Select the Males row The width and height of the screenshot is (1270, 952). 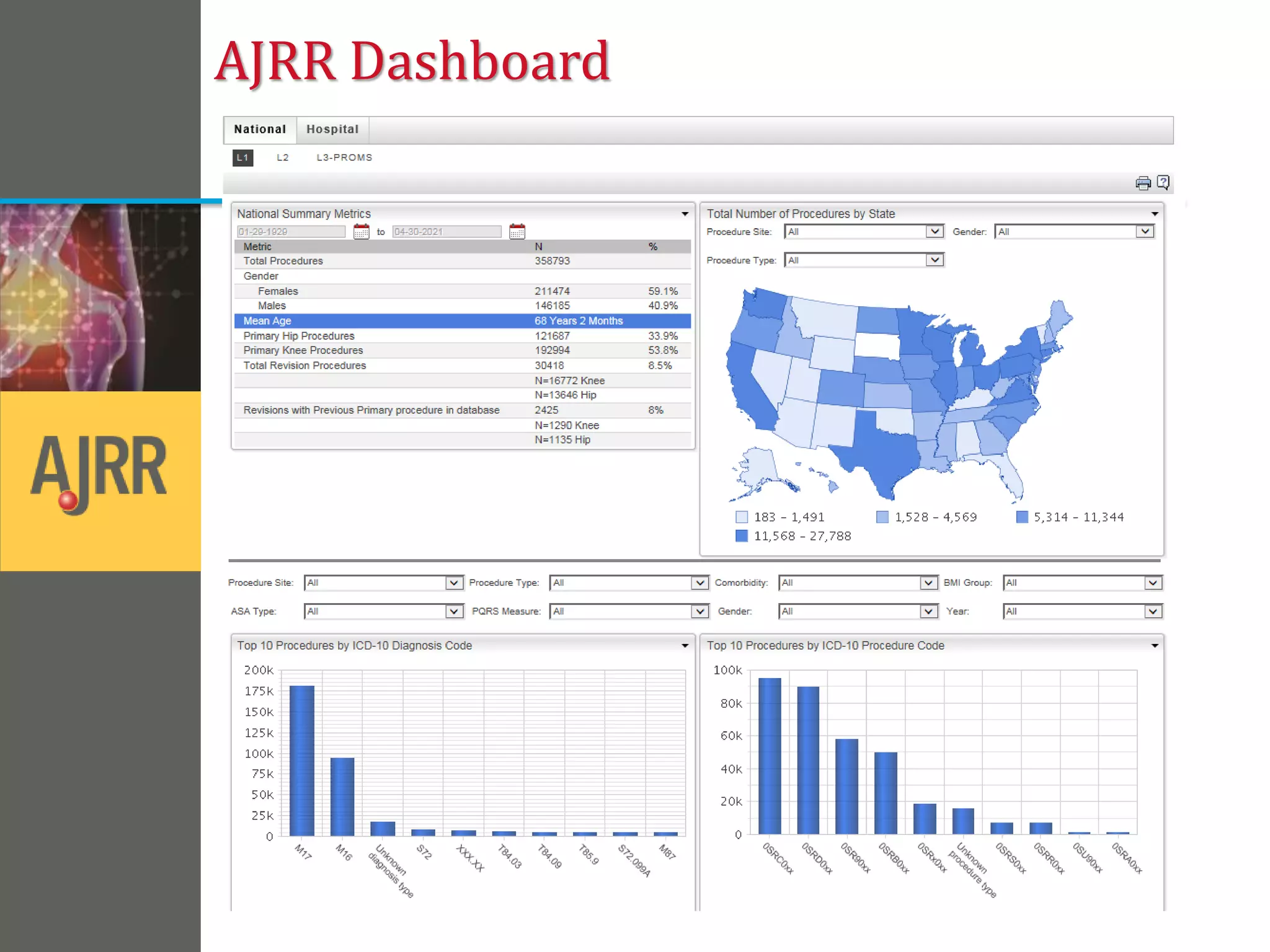click(x=463, y=306)
